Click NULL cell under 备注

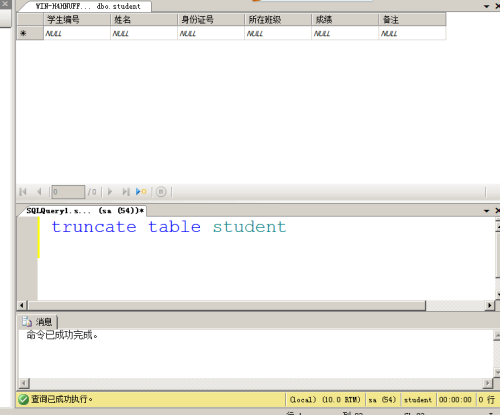coord(412,33)
